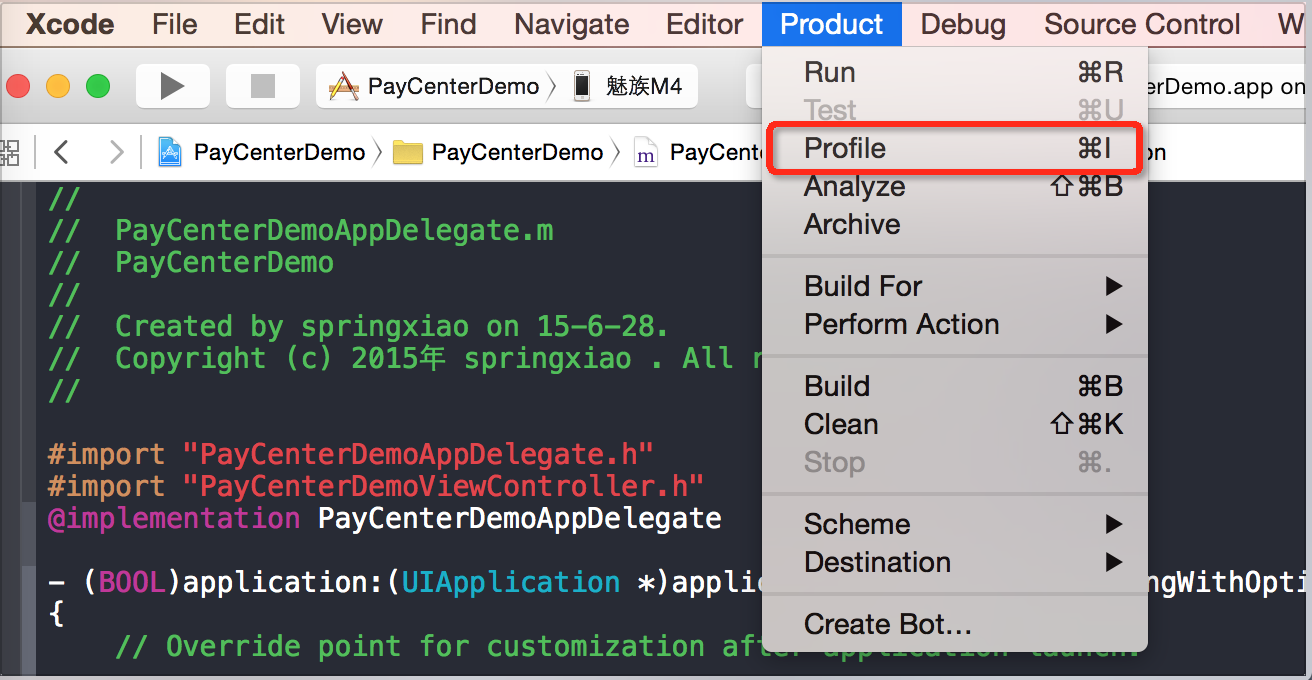The height and width of the screenshot is (680, 1312).
Task: Expand the Build For submenu
Action: 955,286
